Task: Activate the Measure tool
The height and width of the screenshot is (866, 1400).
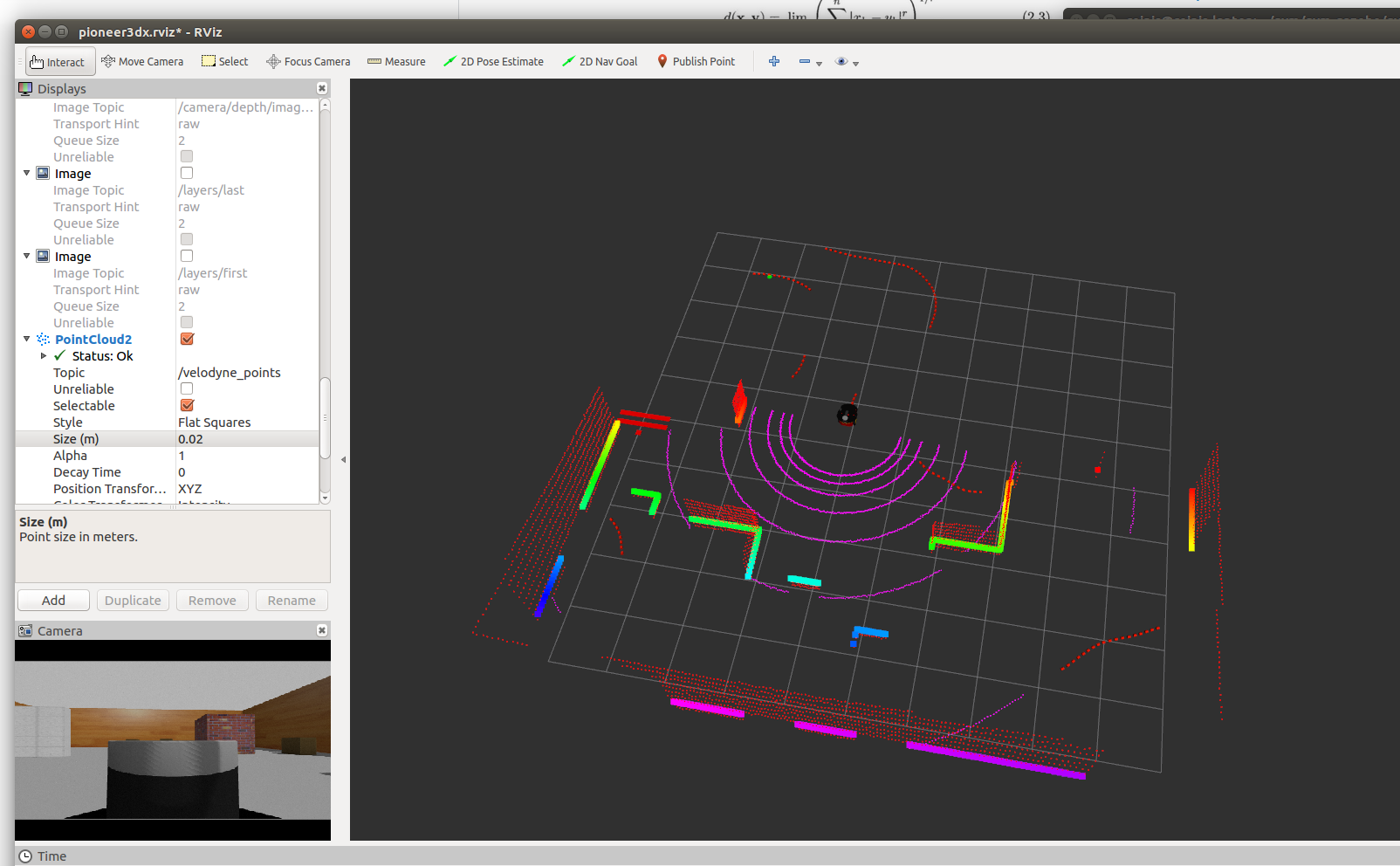Action: point(396,62)
